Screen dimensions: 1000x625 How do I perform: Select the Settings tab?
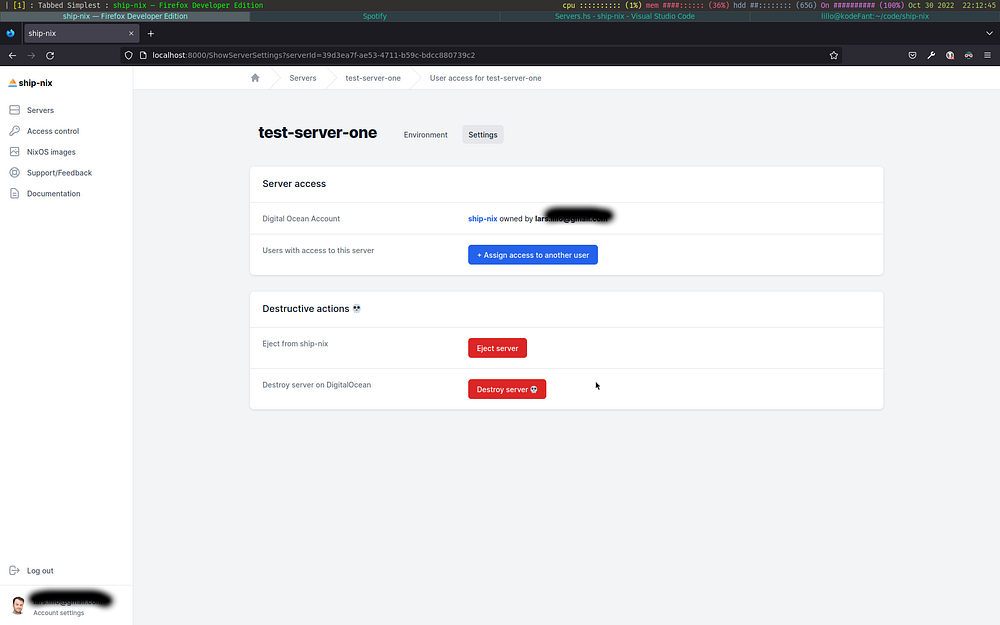[x=483, y=135]
